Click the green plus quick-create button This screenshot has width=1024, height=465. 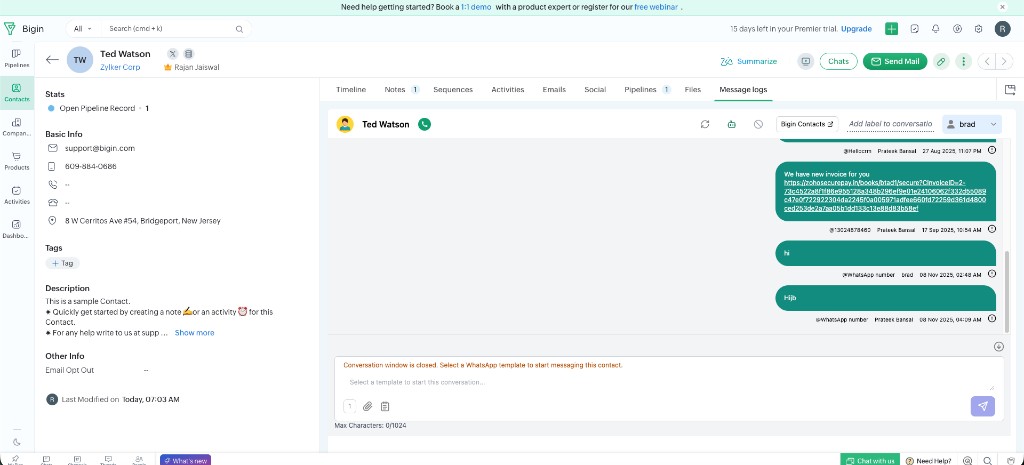[891, 29]
